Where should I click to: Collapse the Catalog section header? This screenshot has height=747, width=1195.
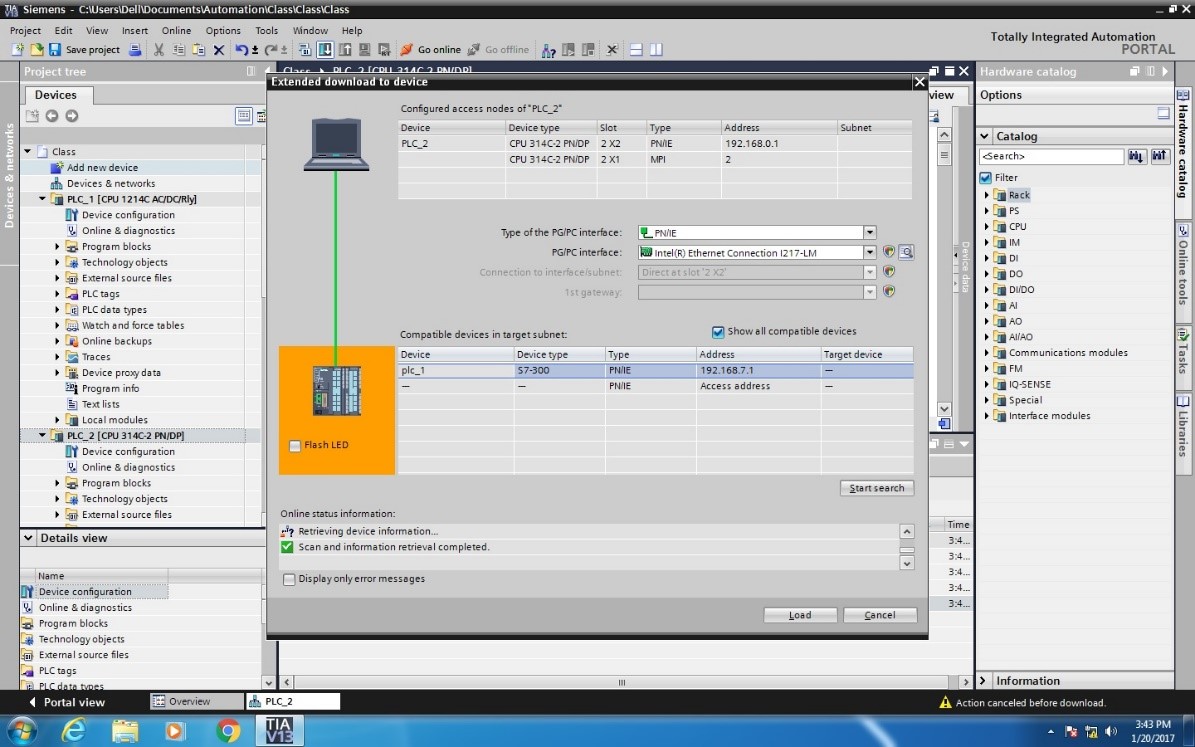coord(985,136)
